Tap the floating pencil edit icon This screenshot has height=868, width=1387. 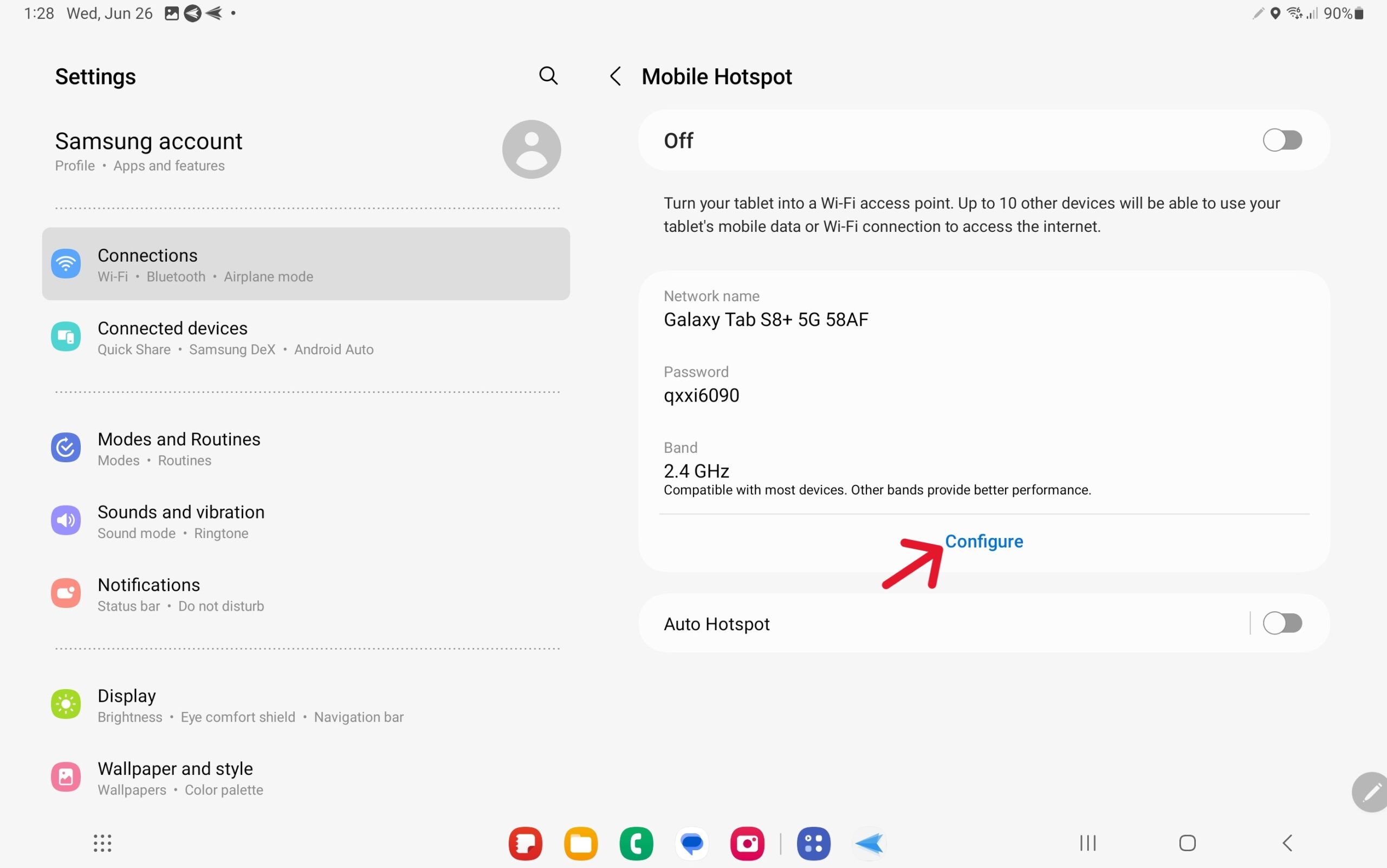pos(1371,792)
